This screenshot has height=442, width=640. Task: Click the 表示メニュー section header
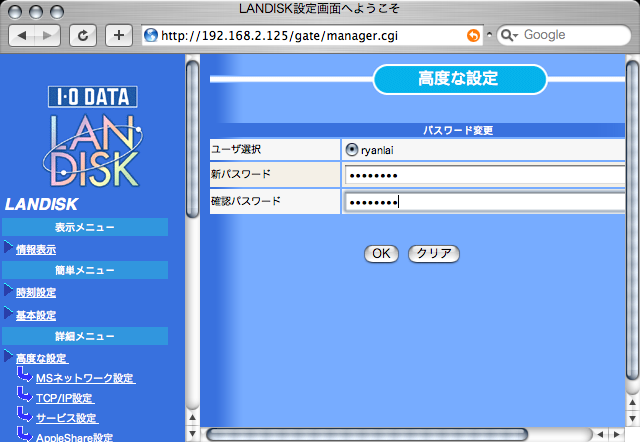point(85,227)
